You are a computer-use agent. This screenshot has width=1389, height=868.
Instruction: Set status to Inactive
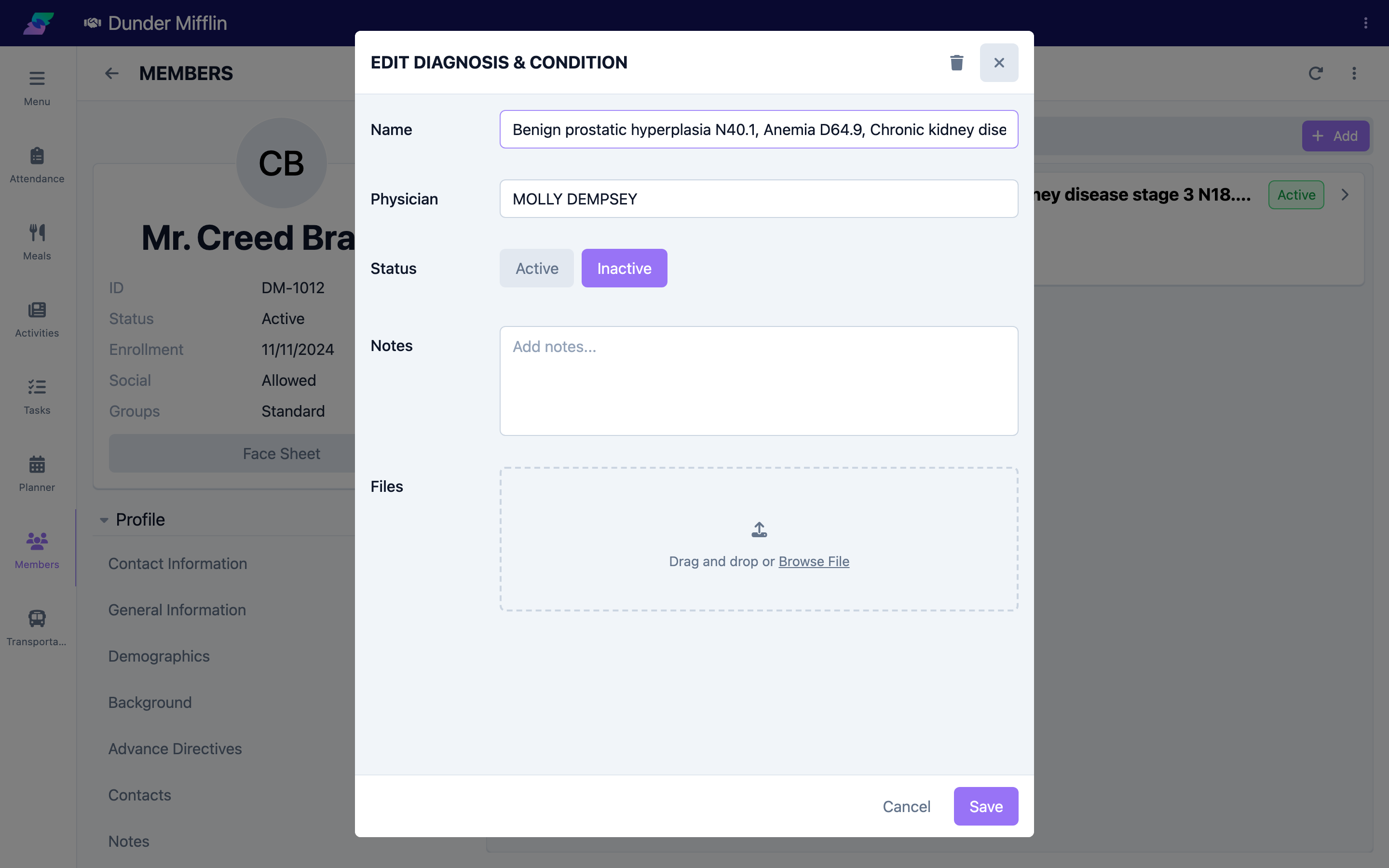point(624,268)
